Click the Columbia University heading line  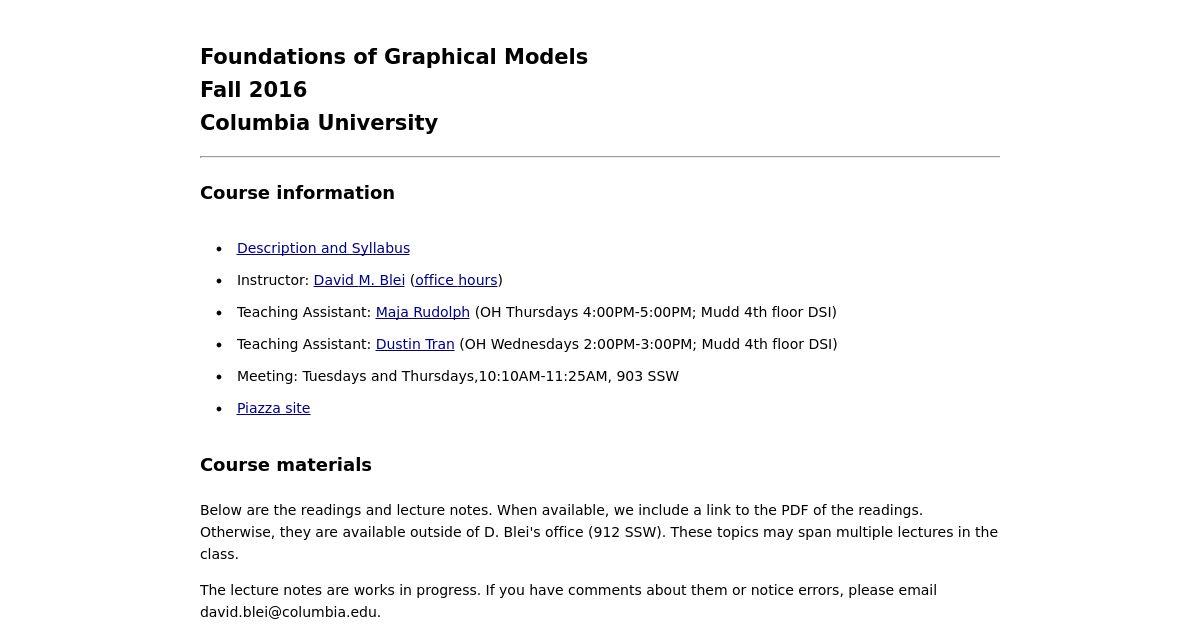(319, 123)
